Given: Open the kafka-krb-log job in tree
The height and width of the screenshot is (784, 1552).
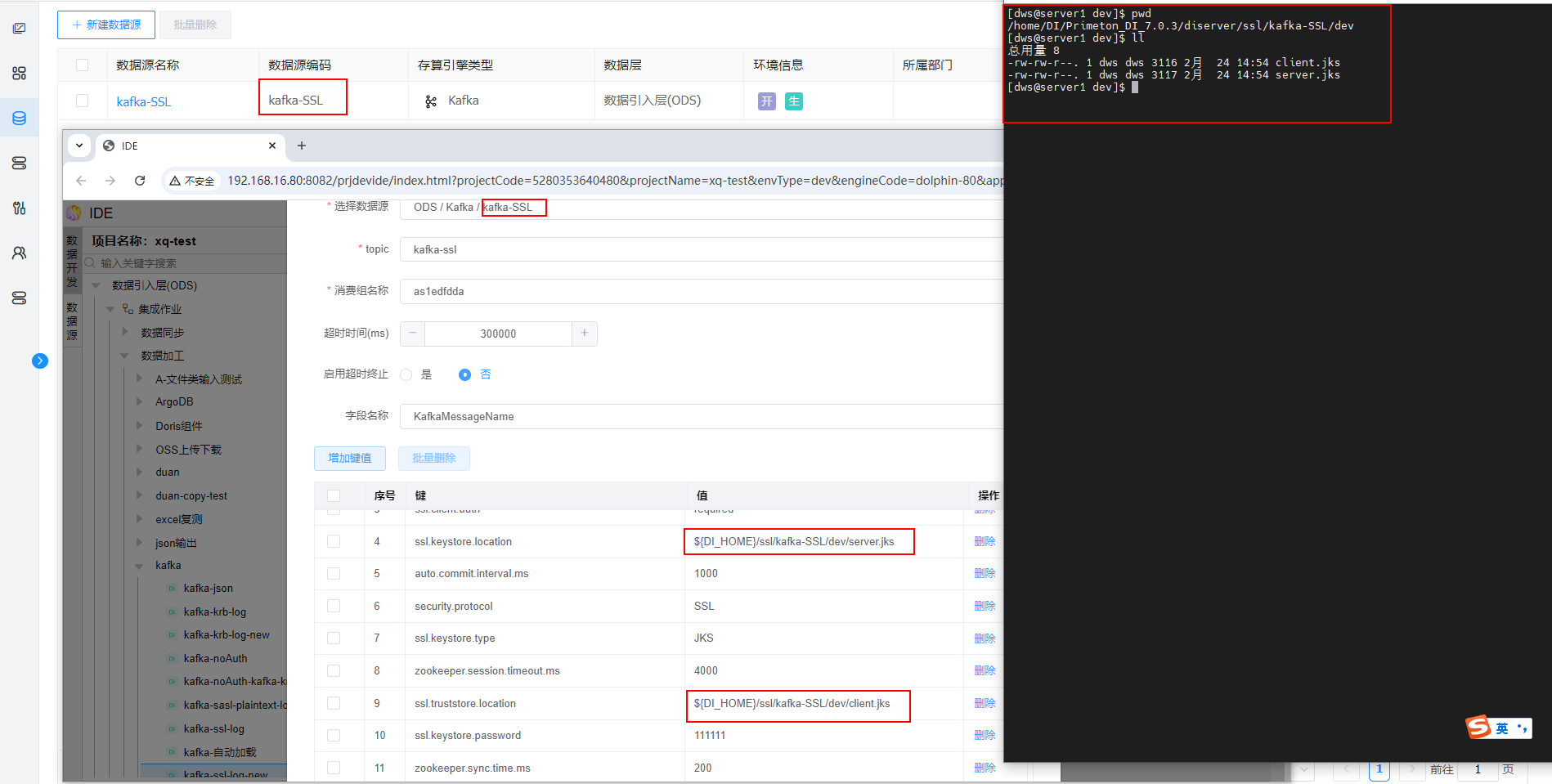Looking at the screenshot, I should click(x=215, y=612).
